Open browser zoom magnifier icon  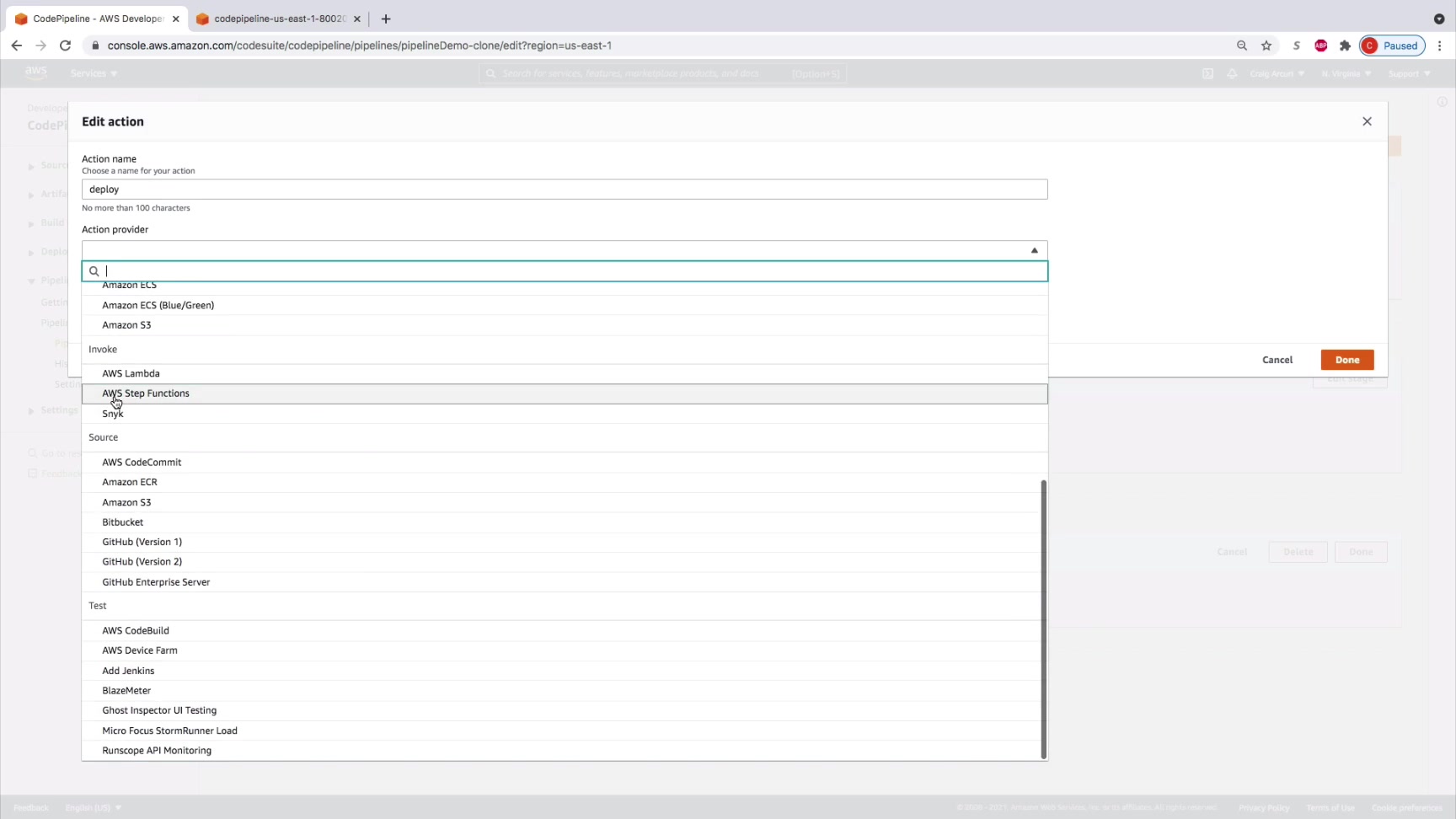(x=1242, y=45)
